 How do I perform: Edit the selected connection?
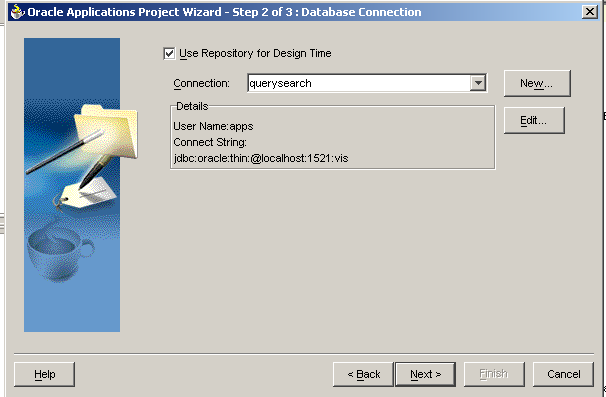pyautogui.click(x=534, y=121)
